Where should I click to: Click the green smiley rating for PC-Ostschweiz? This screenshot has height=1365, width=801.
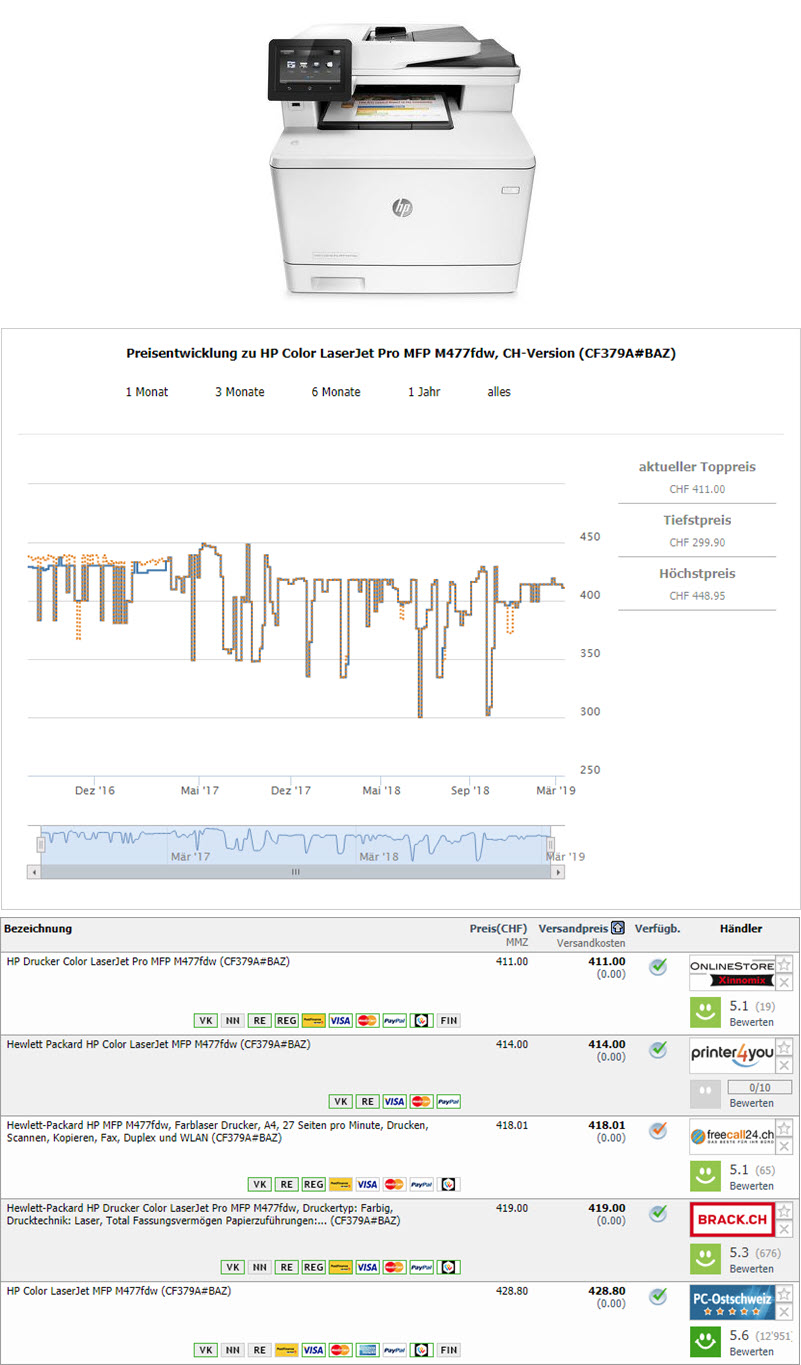click(x=705, y=1340)
